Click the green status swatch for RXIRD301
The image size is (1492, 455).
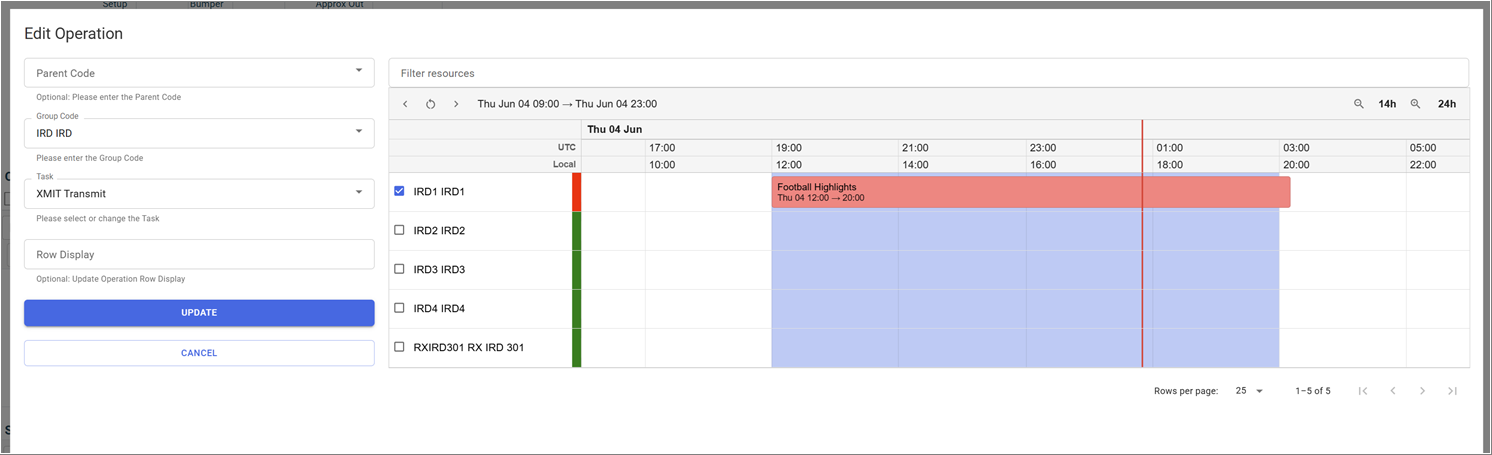click(576, 348)
